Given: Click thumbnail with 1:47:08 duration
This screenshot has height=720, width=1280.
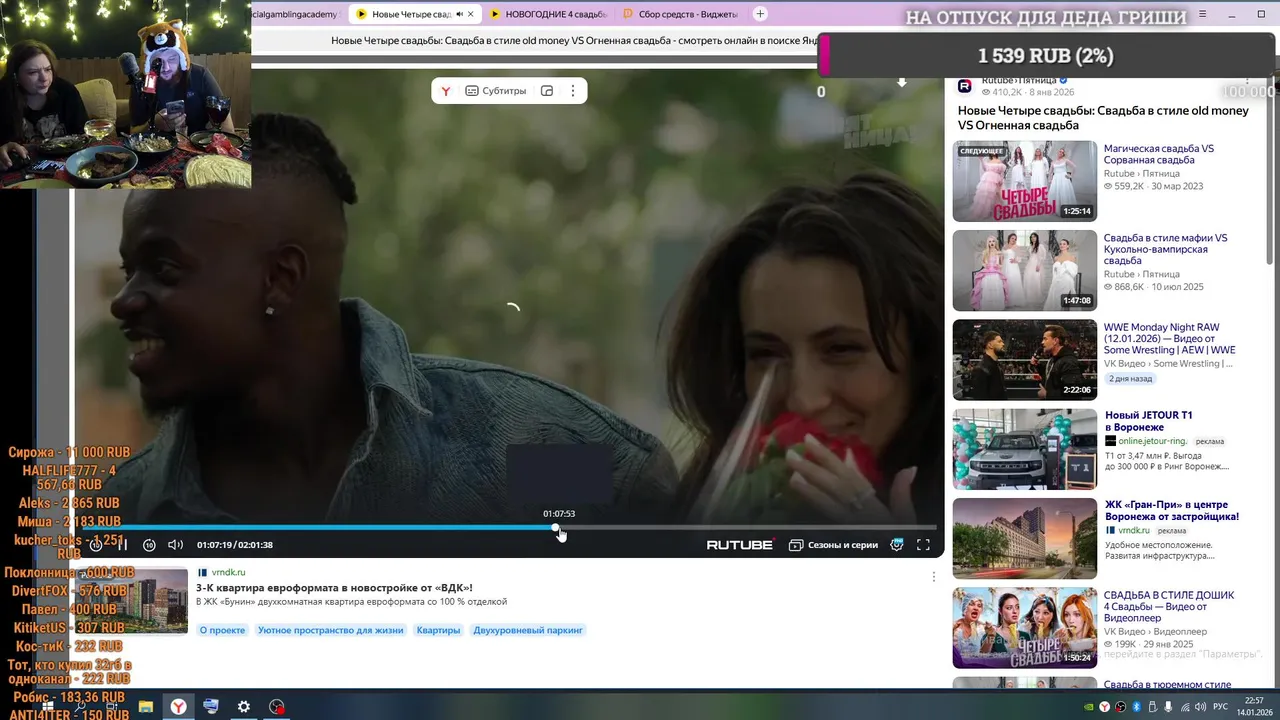Looking at the screenshot, I should click(1025, 270).
